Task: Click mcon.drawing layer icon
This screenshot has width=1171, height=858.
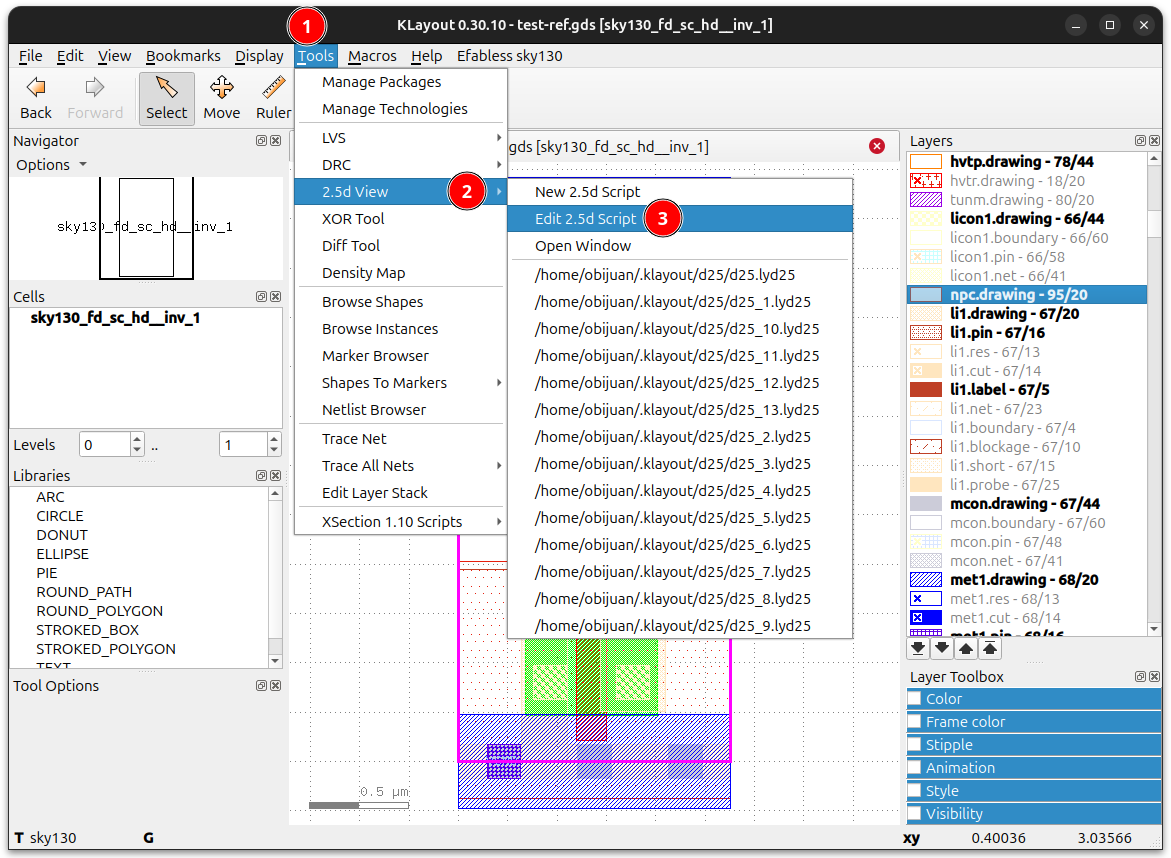Action: pyautogui.click(x=926, y=503)
